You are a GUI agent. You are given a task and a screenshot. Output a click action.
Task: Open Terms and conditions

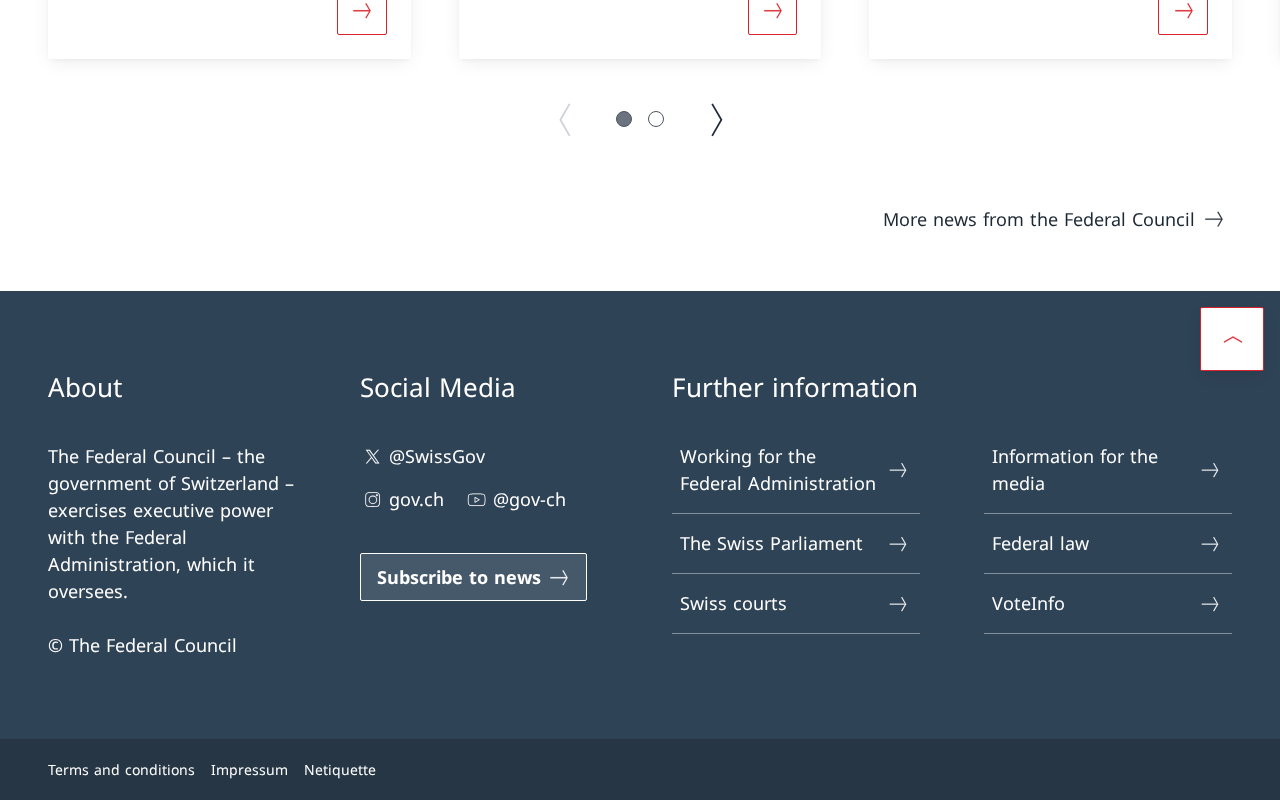(x=121, y=770)
